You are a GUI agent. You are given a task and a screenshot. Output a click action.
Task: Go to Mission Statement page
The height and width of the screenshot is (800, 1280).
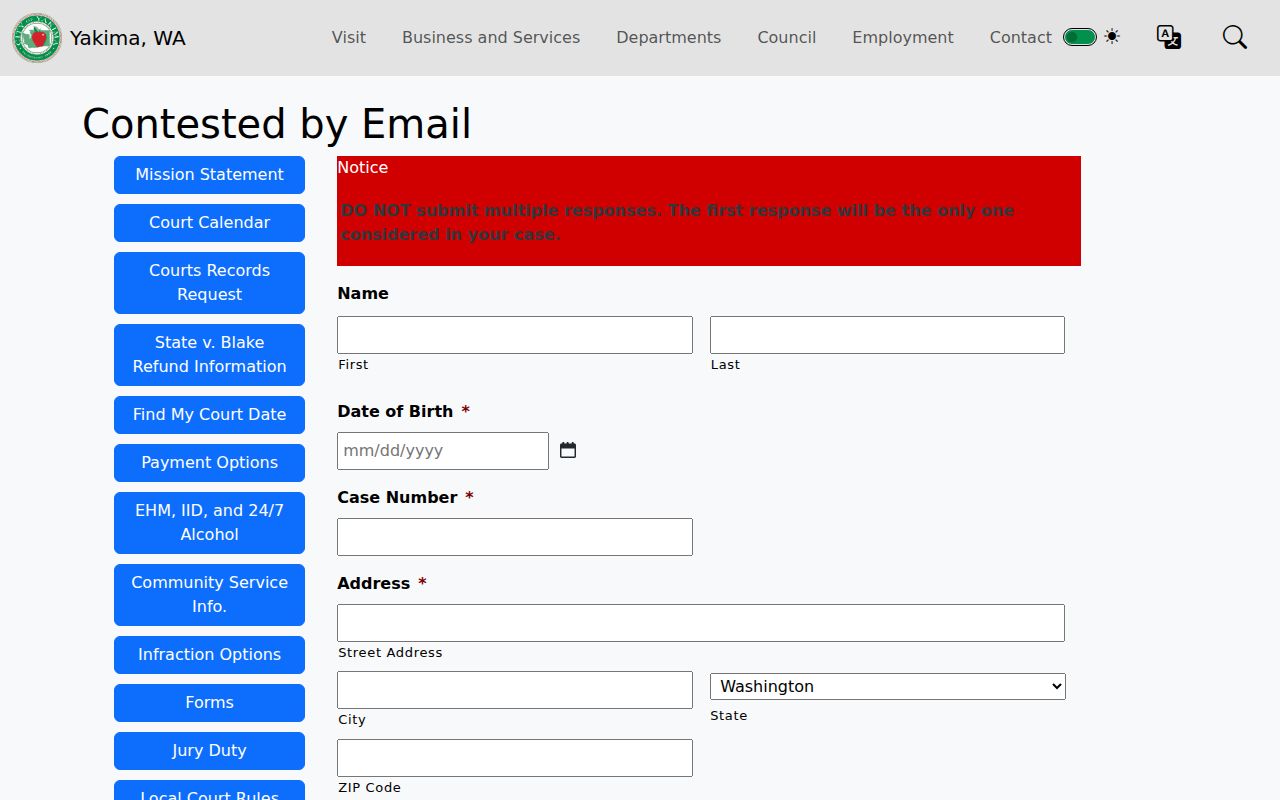point(209,175)
